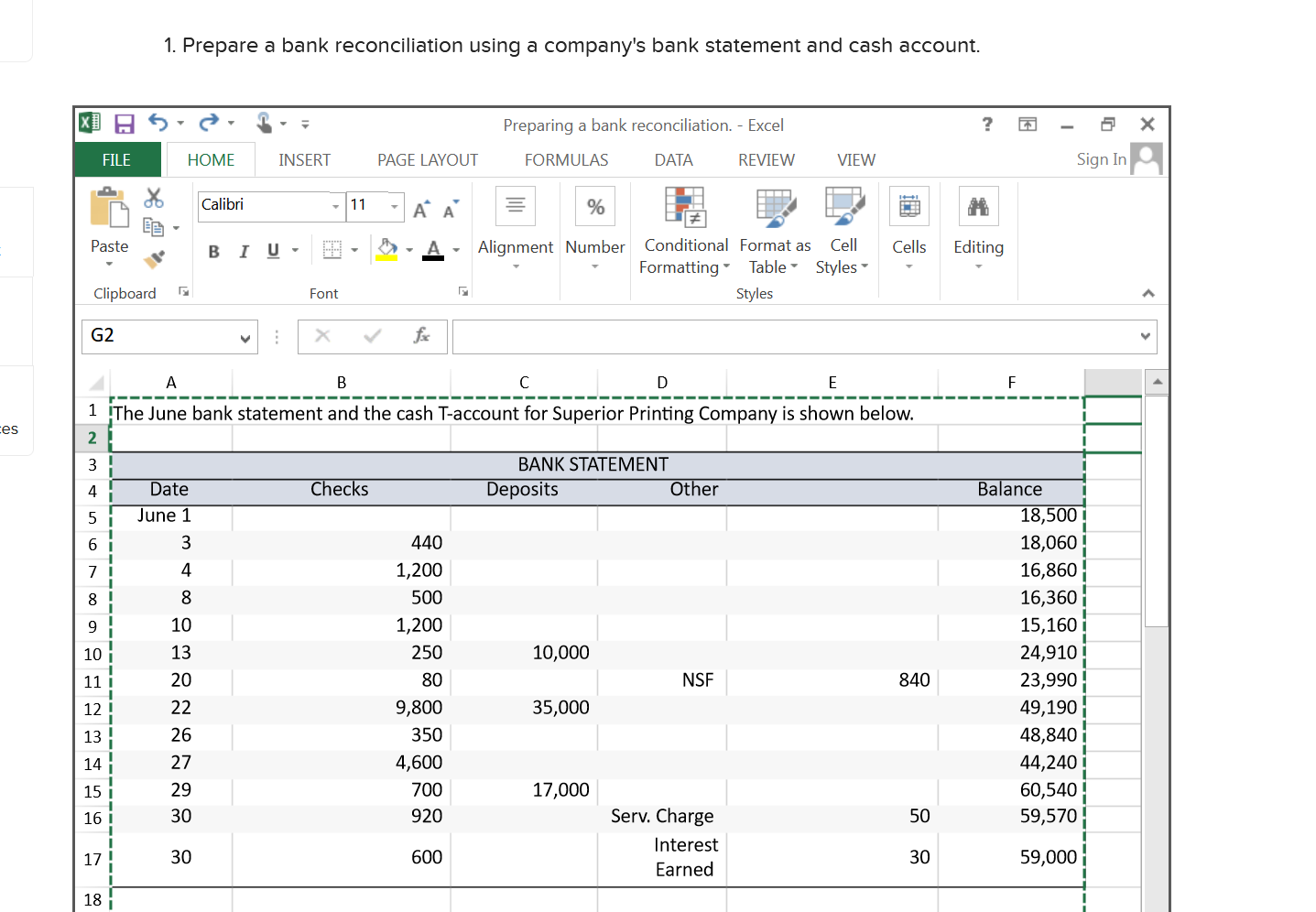The width and height of the screenshot is (1316, 912).
Task: Select column D header
Action: (662, 383)
